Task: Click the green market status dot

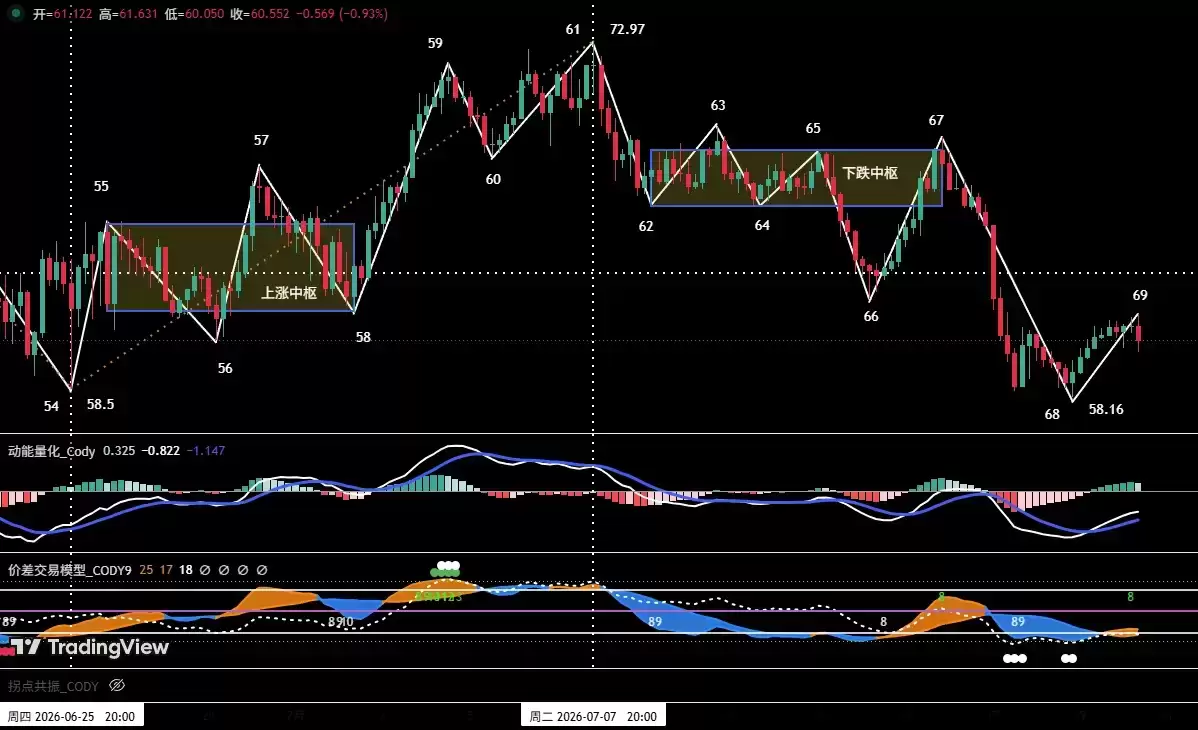Action: pos(15,13)
